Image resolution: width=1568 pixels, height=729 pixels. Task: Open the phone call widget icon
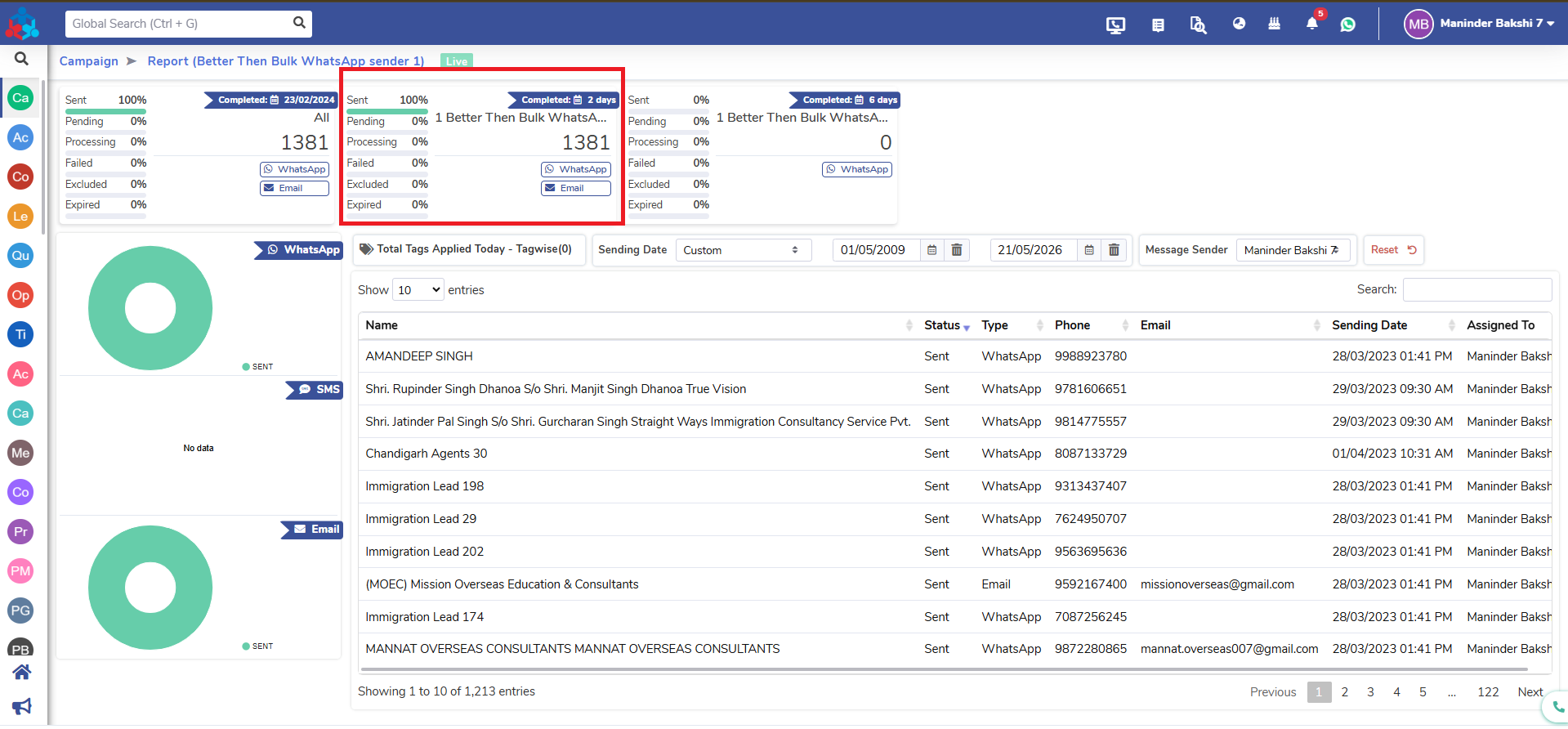(x=1557, y=708)
